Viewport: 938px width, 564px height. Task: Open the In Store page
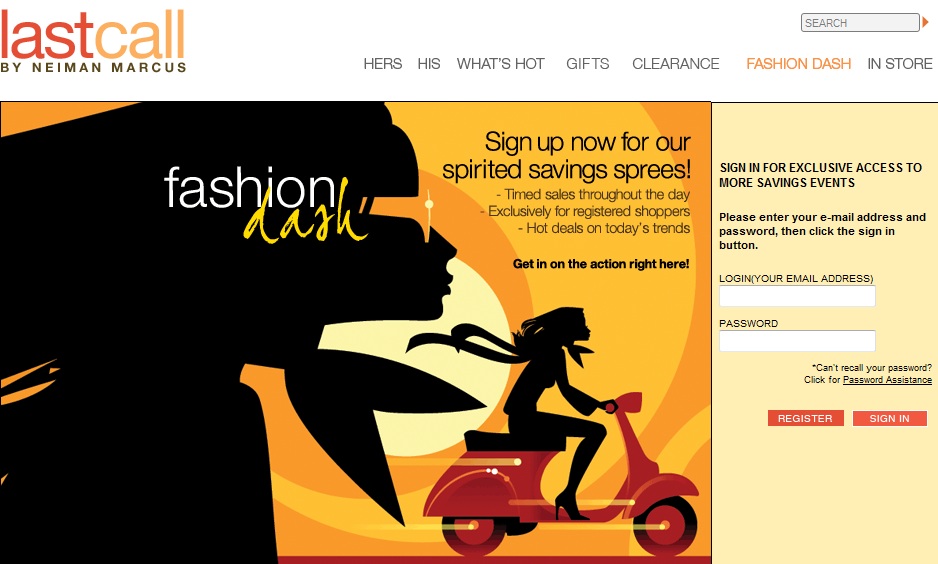pyautogui.click(x=900, y=63)
